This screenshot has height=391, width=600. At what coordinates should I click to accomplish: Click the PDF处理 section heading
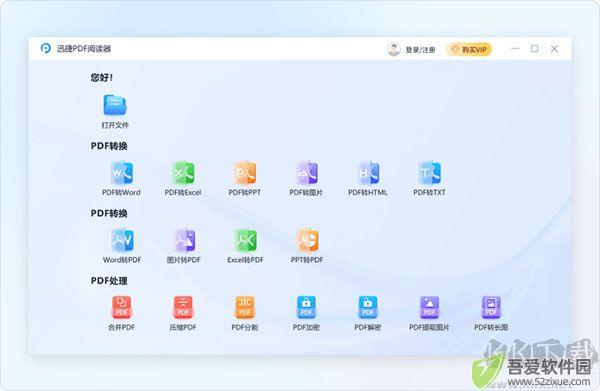click(109, 281)
